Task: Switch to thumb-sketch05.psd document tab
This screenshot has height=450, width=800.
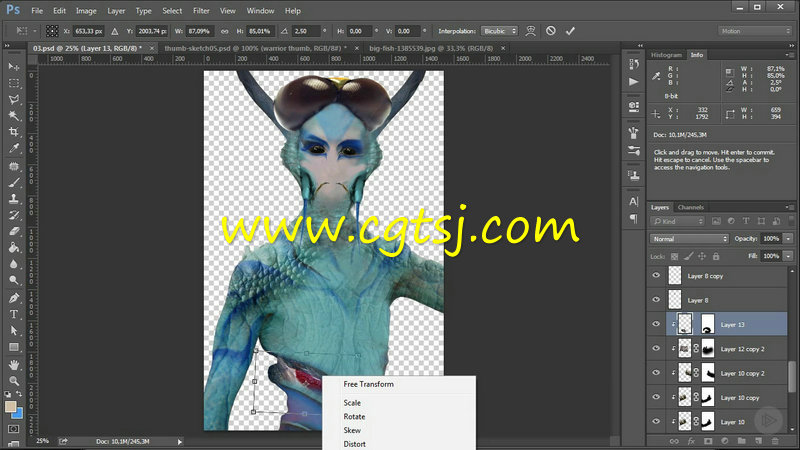Action: pyautogui.click(x=256, y=48)
